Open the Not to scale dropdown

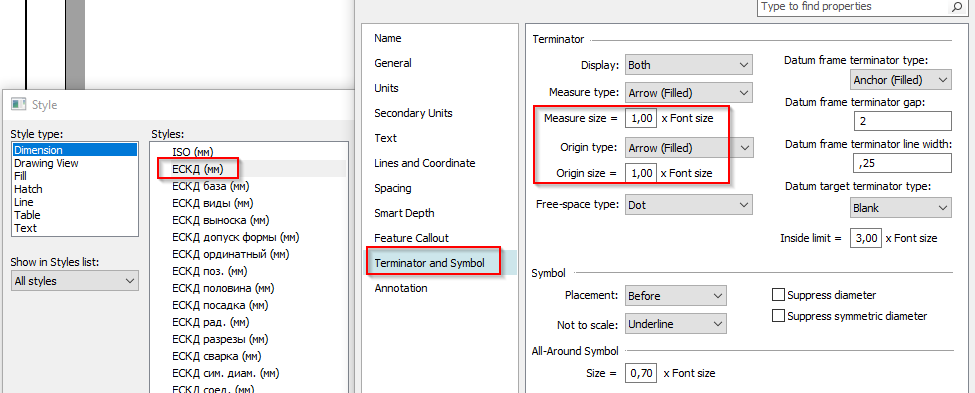(x=675, y=324)
